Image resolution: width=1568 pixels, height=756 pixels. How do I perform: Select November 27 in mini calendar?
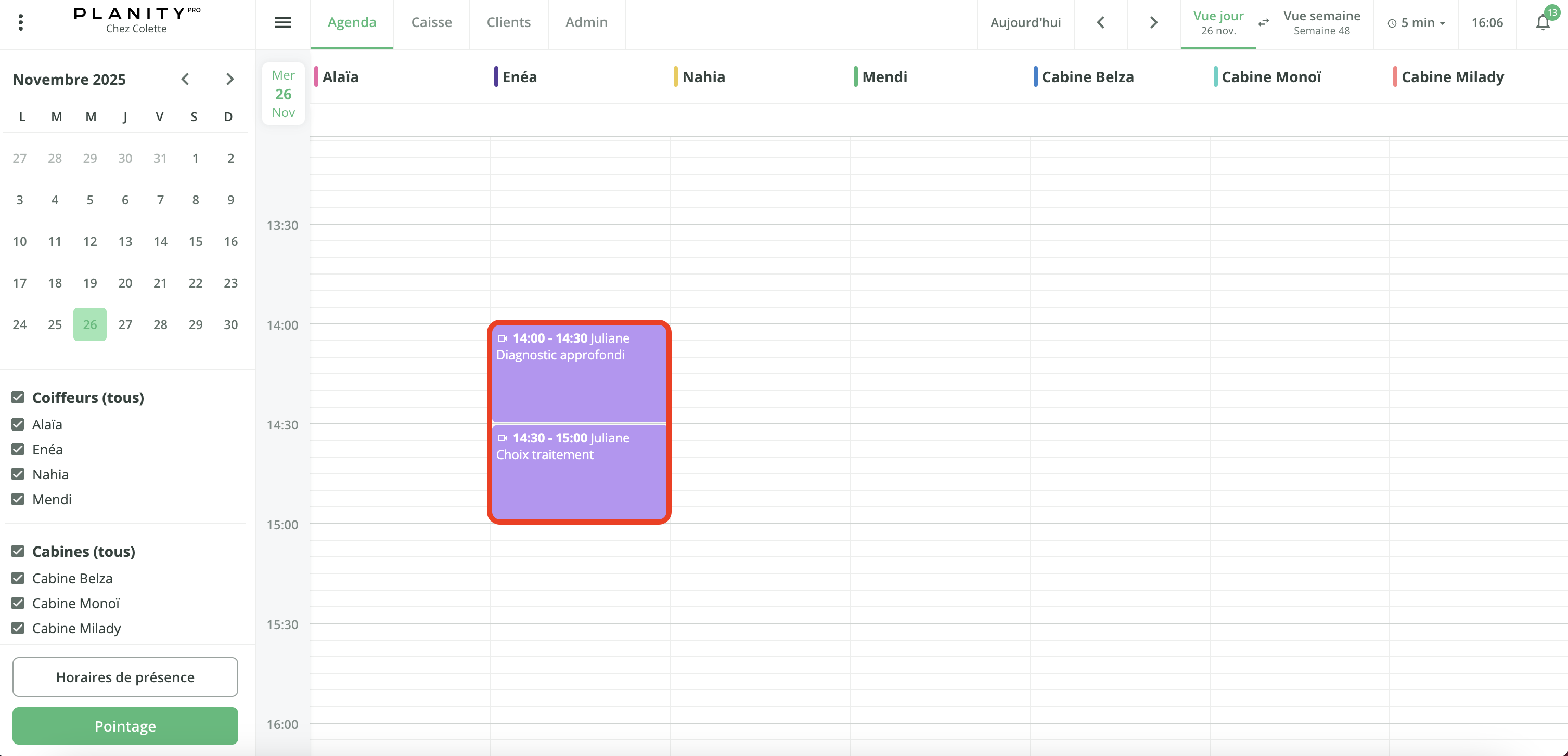[125, 325]
